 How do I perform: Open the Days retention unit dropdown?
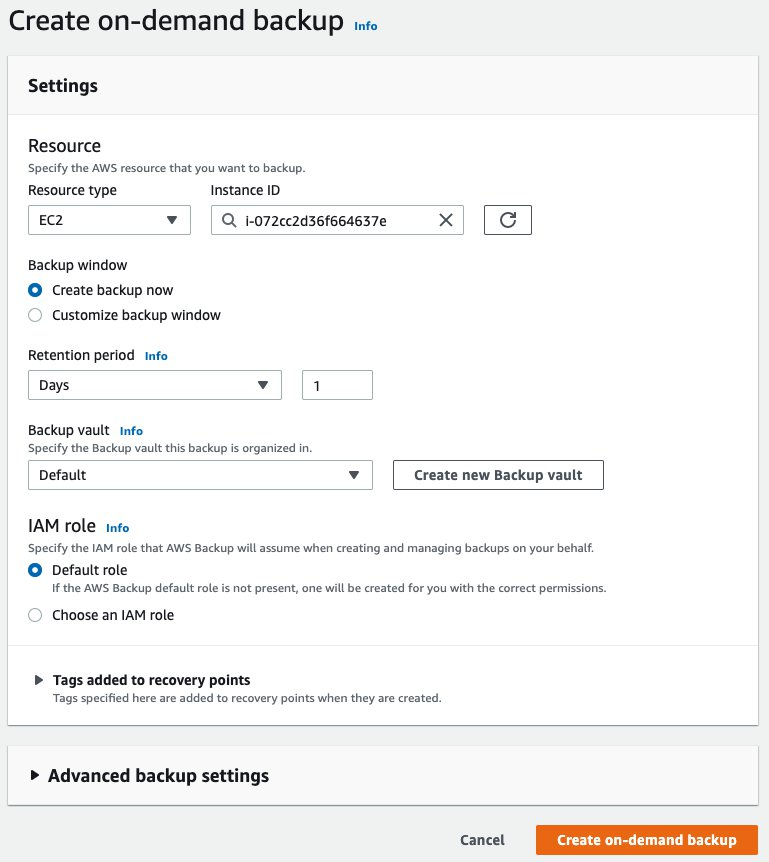[155, 385]
